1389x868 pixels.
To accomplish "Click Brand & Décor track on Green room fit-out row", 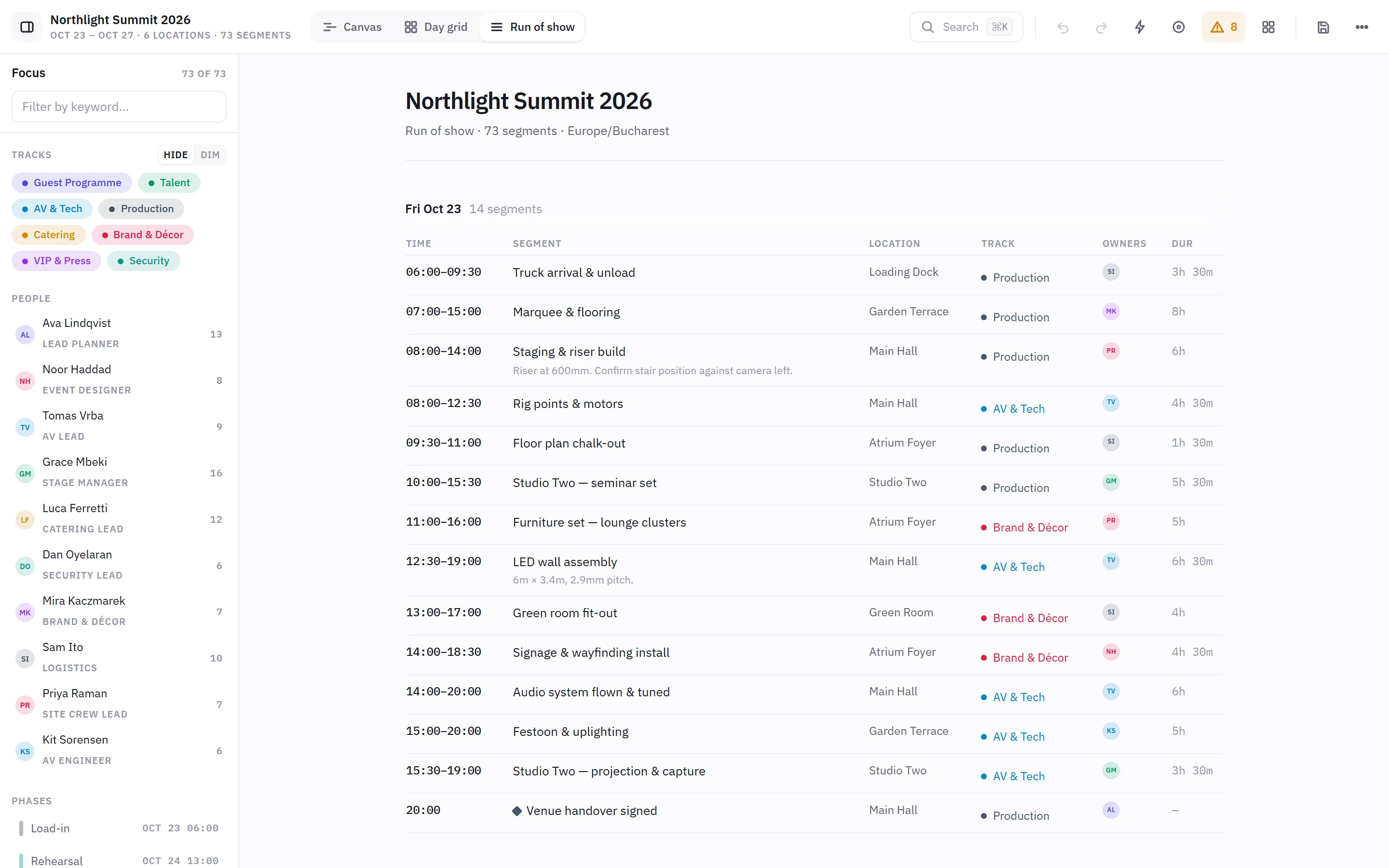I will pyautogui.click(x=1024, y=618).
